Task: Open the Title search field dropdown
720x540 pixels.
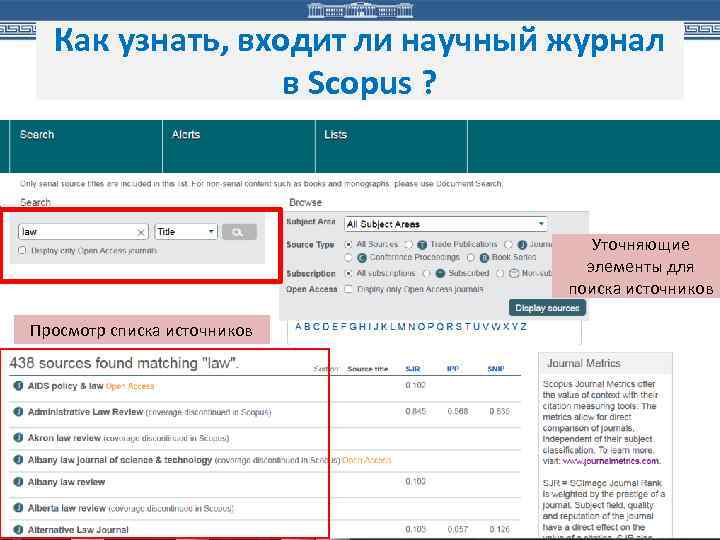Action: click(x=186, y=231)
